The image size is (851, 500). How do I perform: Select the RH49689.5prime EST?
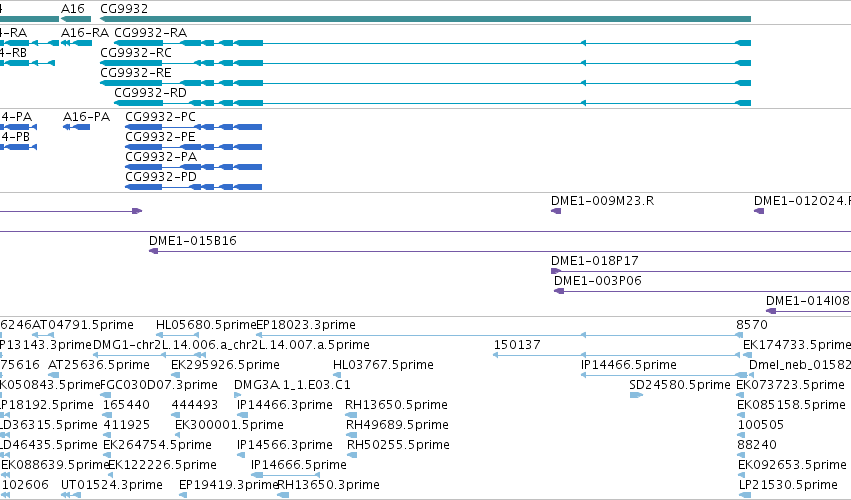pyautogui.click(x=352, y=435)
